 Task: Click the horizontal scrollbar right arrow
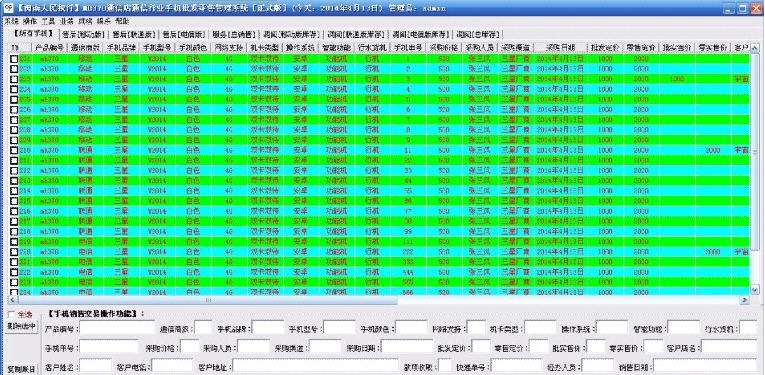coord(745,300)
